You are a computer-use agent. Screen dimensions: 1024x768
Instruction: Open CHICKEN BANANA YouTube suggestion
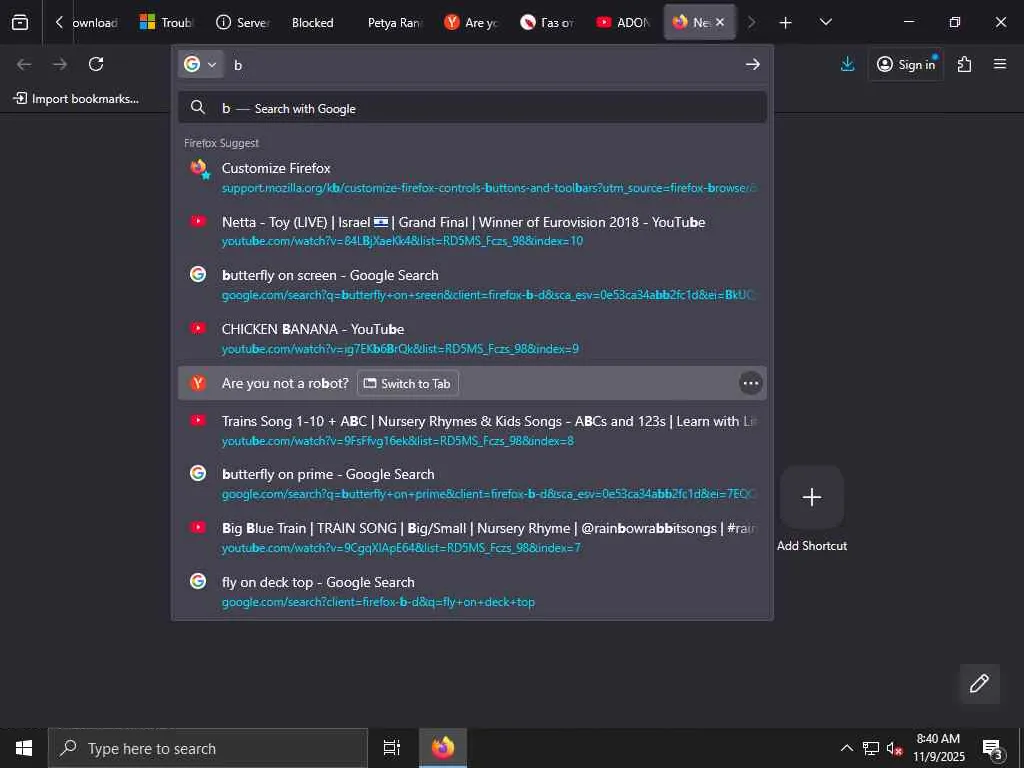pyautogui.click(x=472, y=338)
